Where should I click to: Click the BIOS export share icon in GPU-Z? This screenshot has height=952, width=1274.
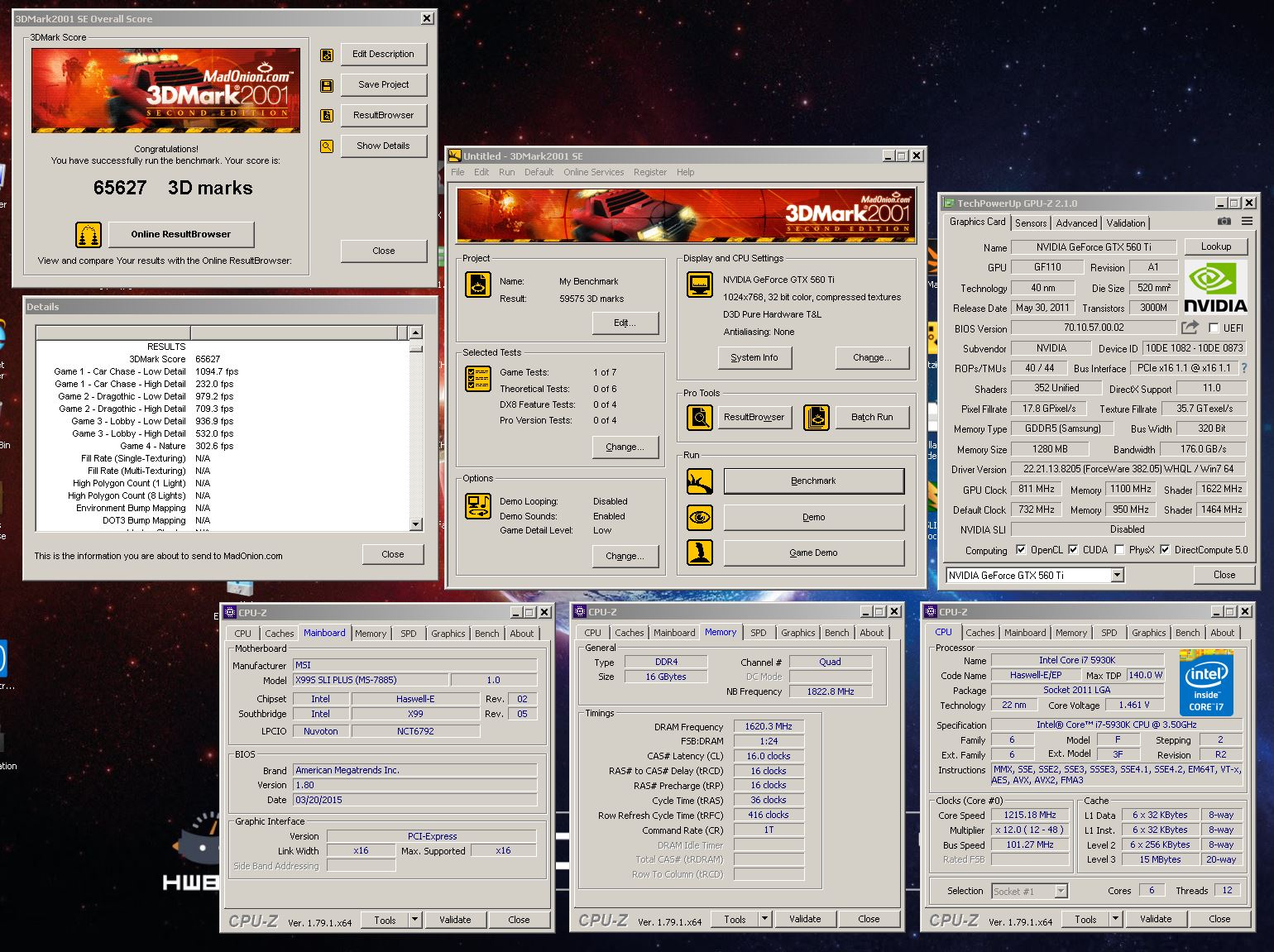point(1190,328)
